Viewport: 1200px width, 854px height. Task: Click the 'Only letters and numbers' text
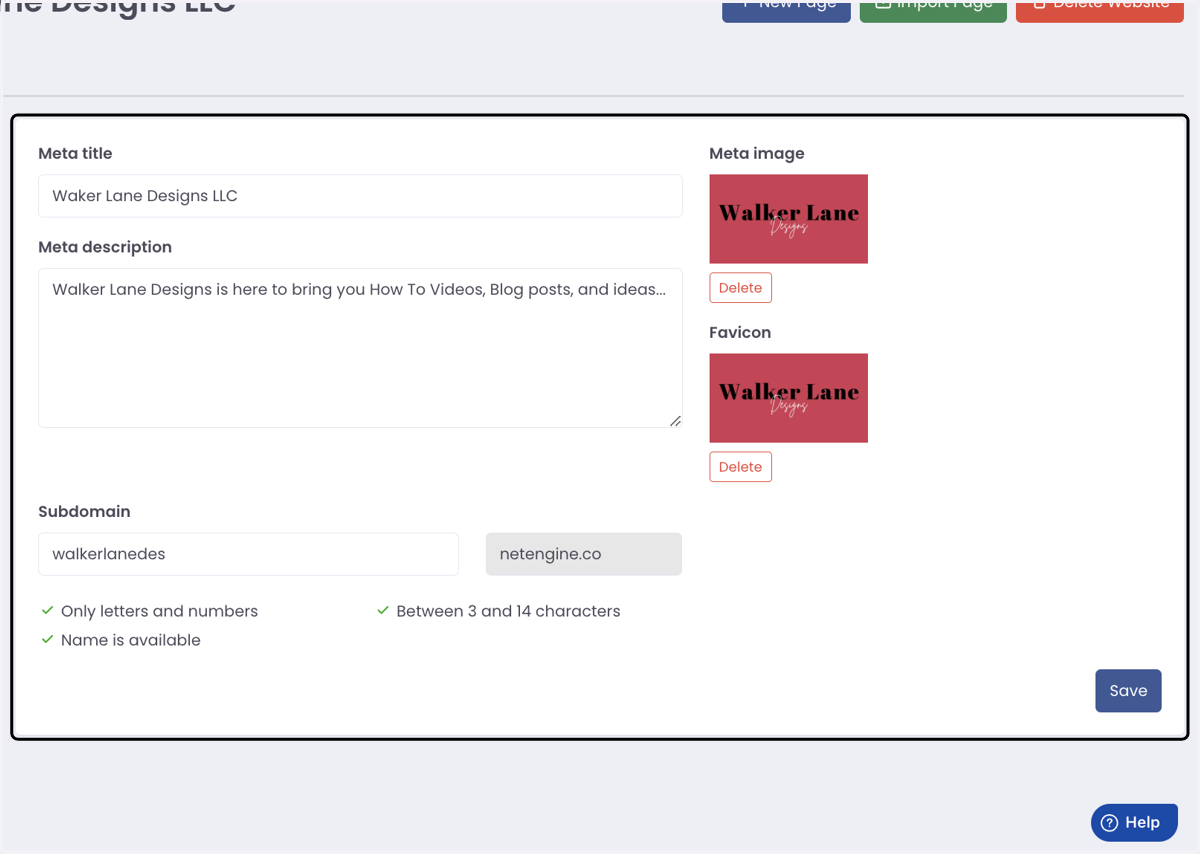click(x=159, y=611)
